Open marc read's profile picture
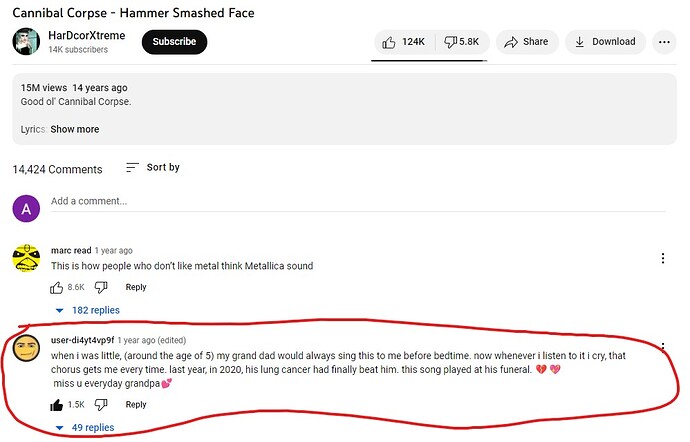Viewport: 690px width, 442px height. pyautogui.click(x=26, y=258)
